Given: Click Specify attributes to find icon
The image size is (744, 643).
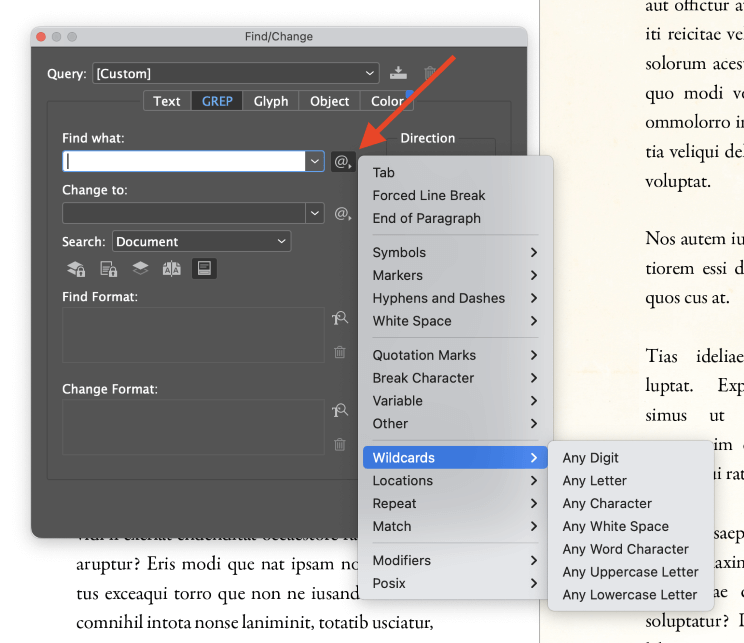Looking at the screenshot, I should 340,318.
